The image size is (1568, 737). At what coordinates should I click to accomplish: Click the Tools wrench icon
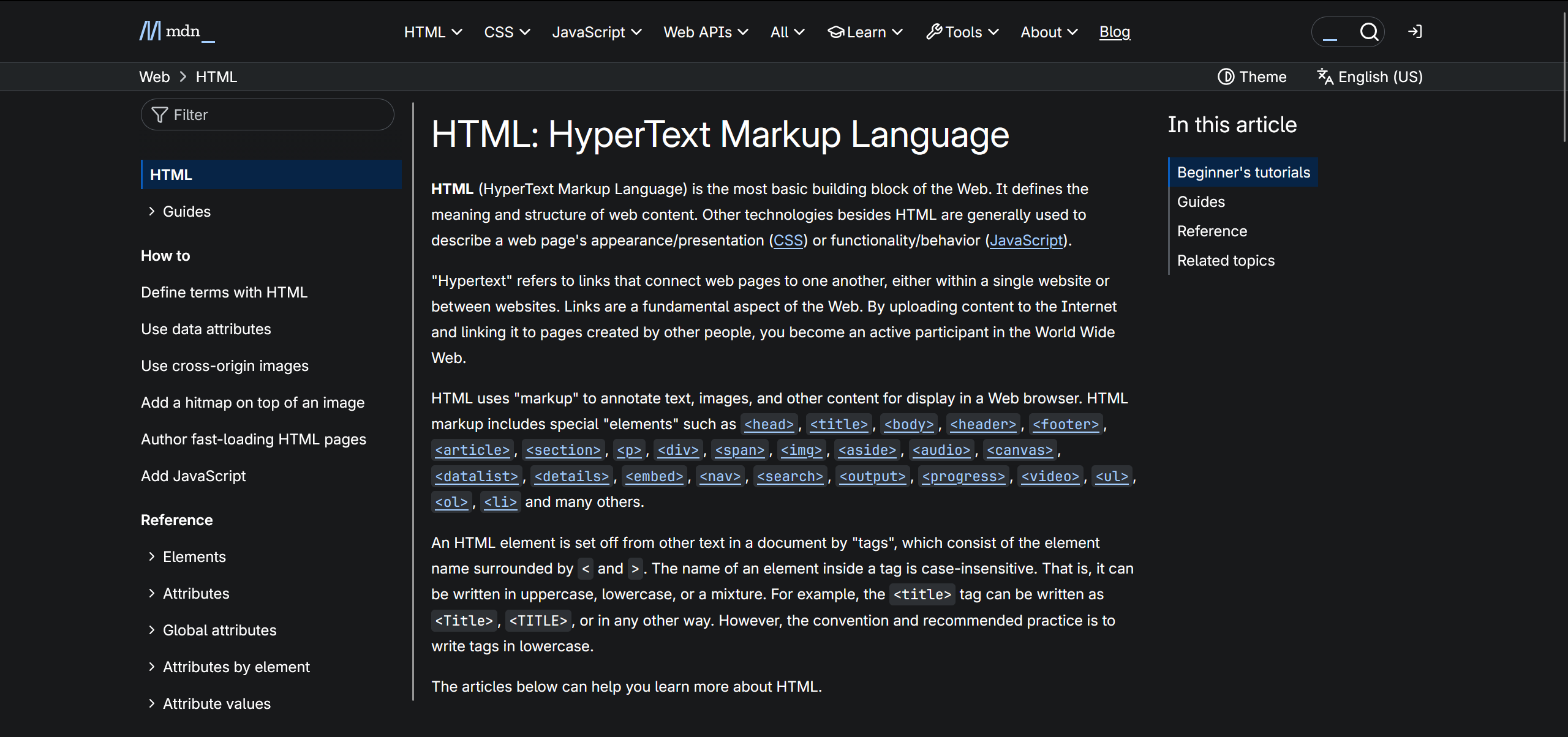(x=933, y=31)
